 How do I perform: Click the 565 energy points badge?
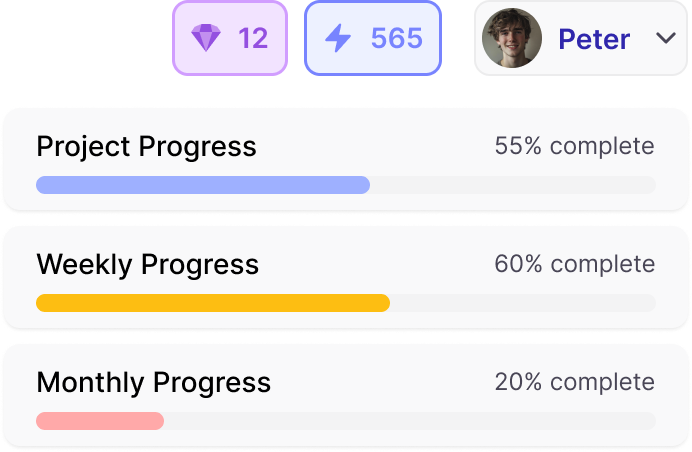tap(373, 38)
